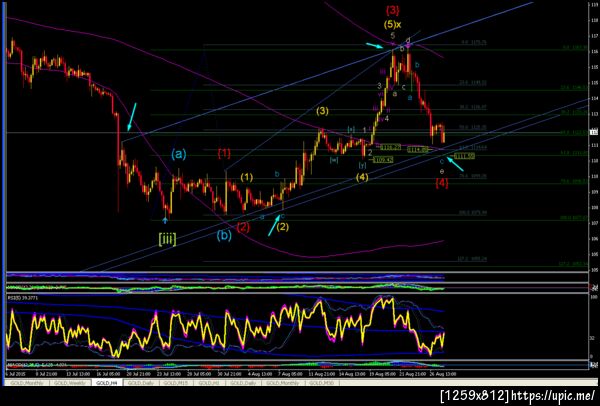The height and width of the screenshot is (406, 600).
Task: Select the yellow (3) wave label
Action: click(x=323, y=111)
